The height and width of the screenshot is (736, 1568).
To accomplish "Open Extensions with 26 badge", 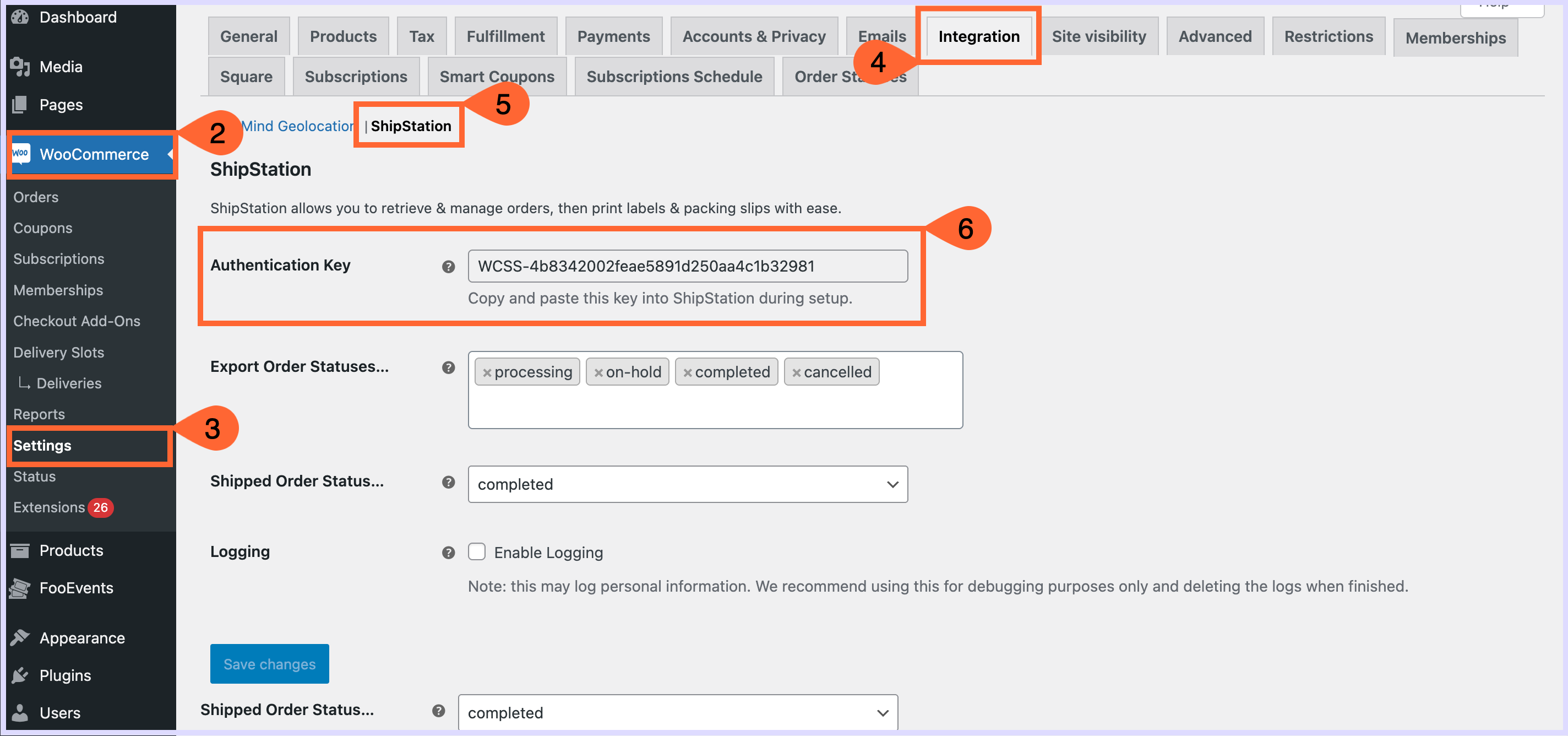I will tap(63, 507).
